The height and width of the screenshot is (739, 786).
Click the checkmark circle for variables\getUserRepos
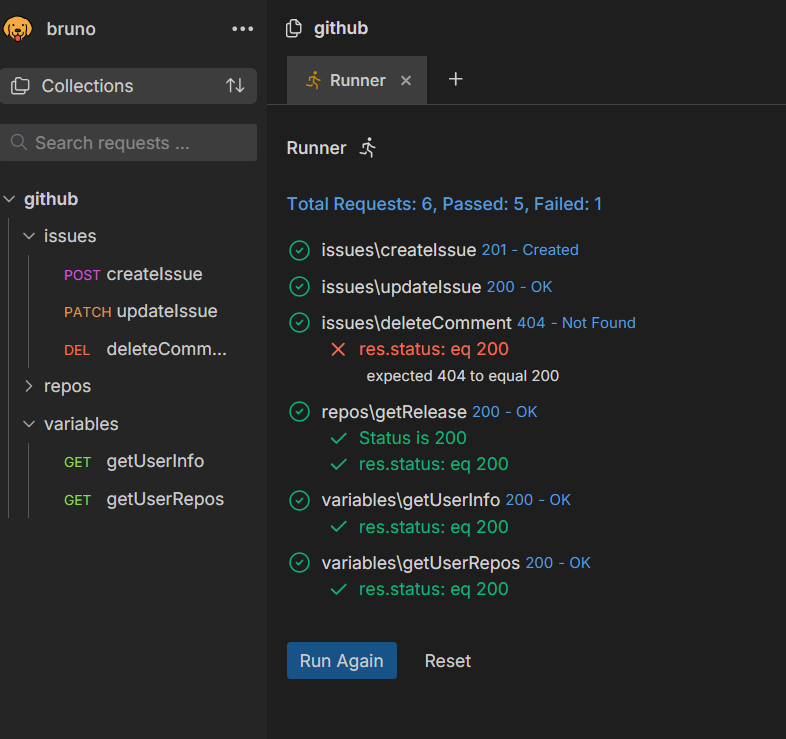click(299, 563)
